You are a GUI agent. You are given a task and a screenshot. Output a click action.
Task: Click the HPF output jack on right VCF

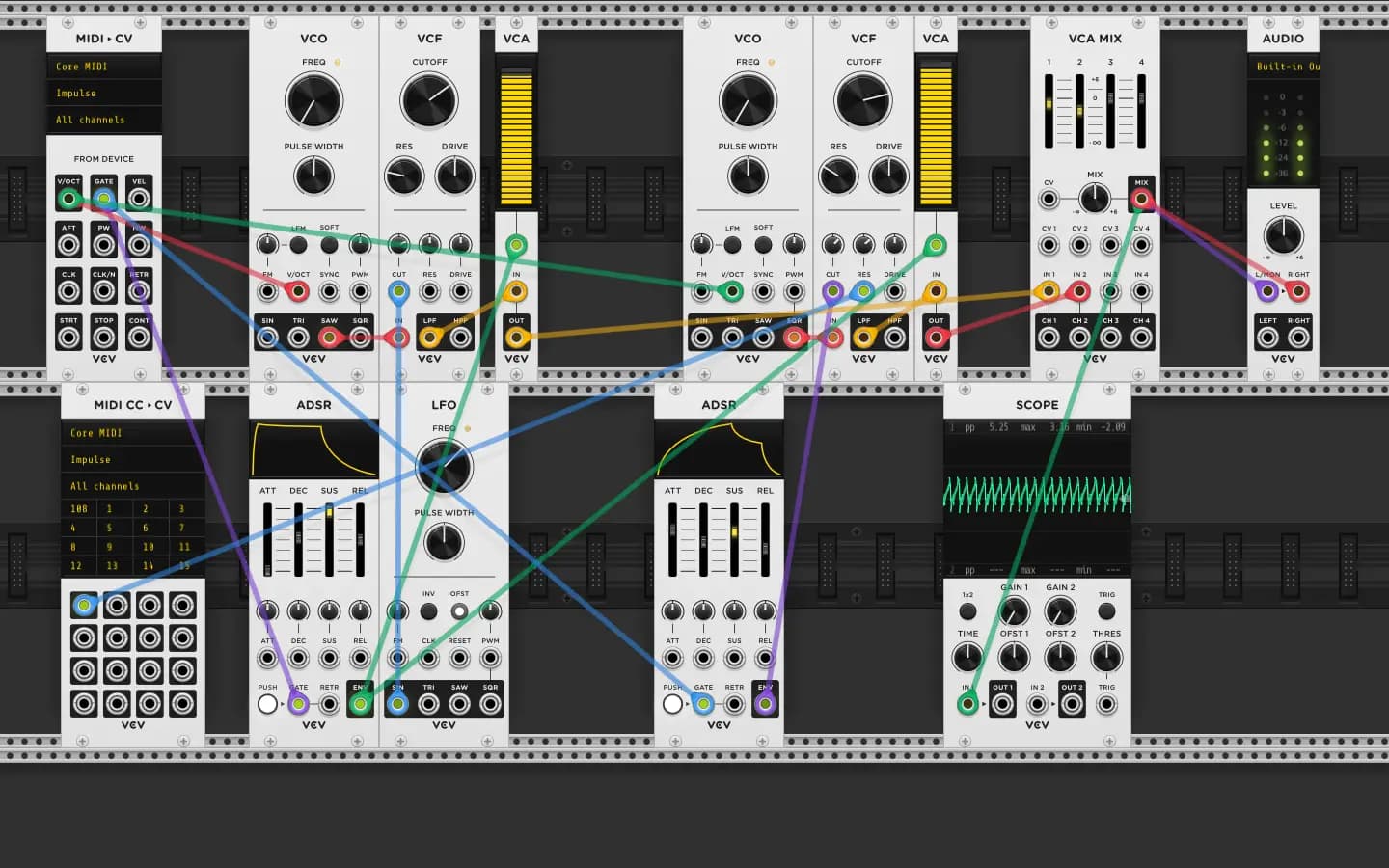coord(894,338)
